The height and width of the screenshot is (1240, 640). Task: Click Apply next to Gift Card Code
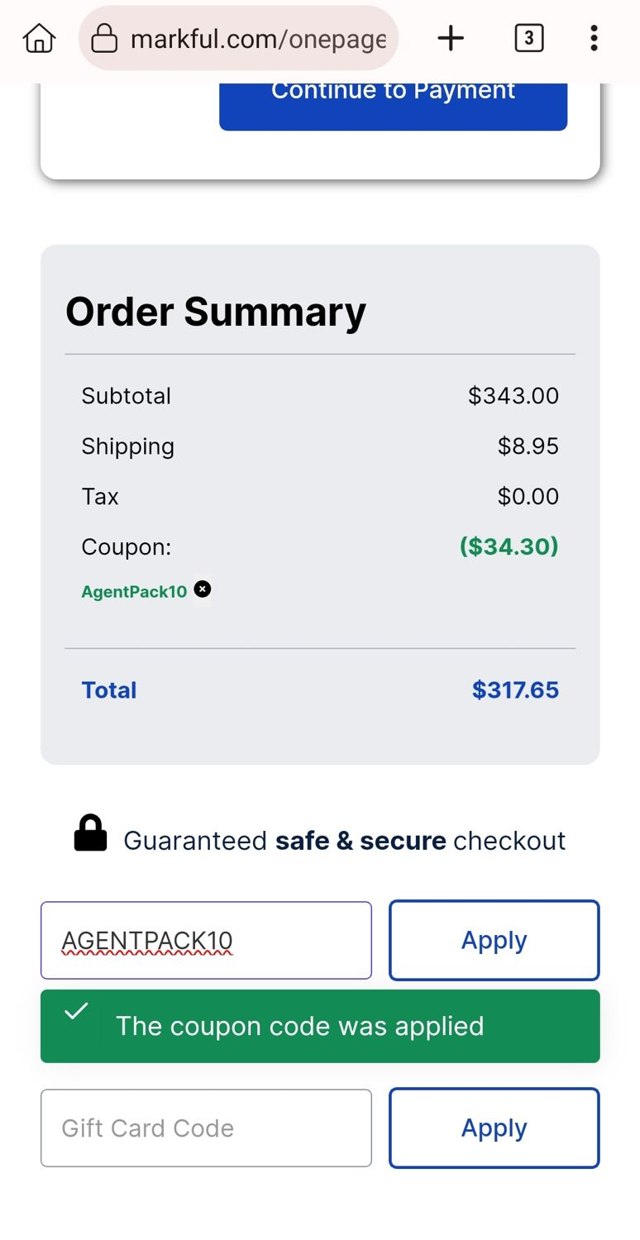click(494, 1128)
